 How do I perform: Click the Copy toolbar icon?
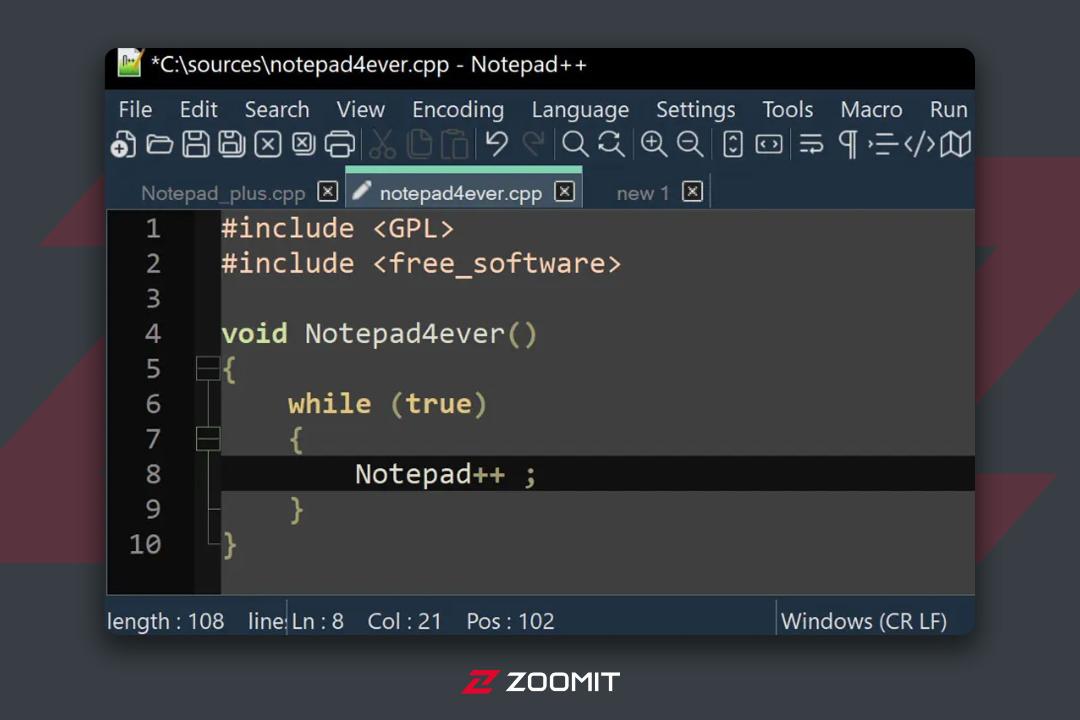pos(419,145)
